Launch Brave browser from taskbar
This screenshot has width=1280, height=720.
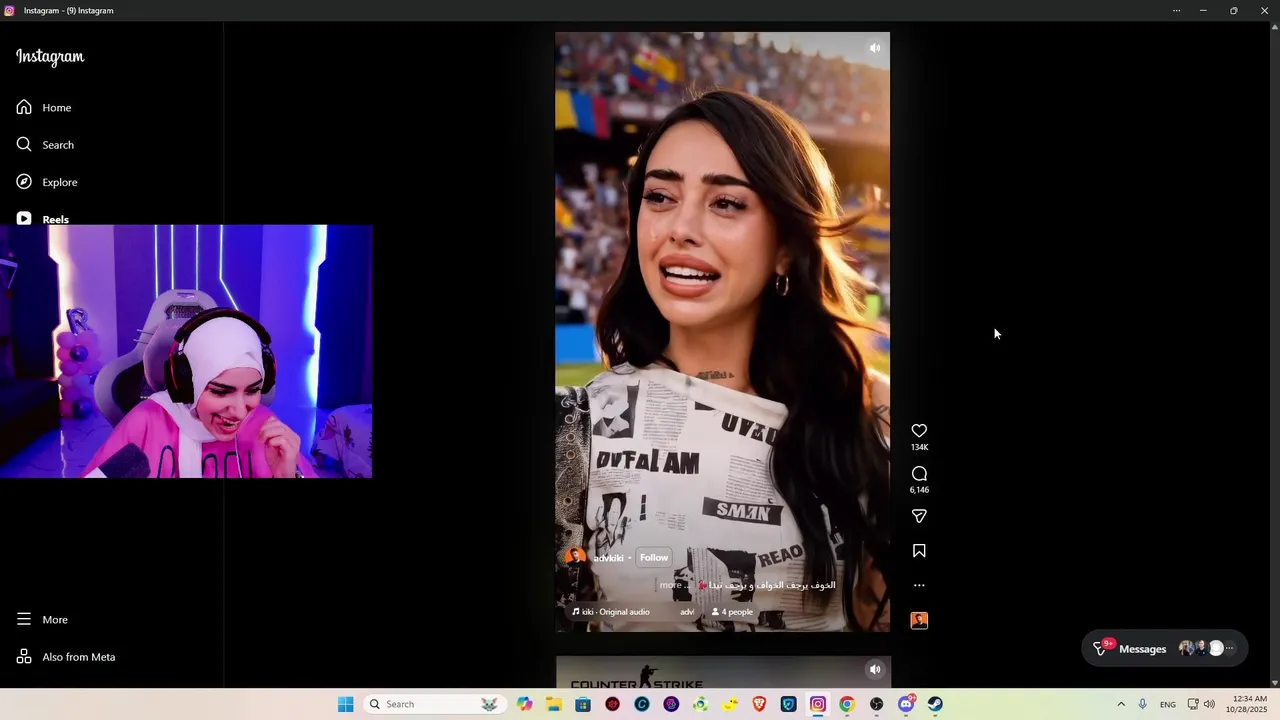[x=759, y=704]
